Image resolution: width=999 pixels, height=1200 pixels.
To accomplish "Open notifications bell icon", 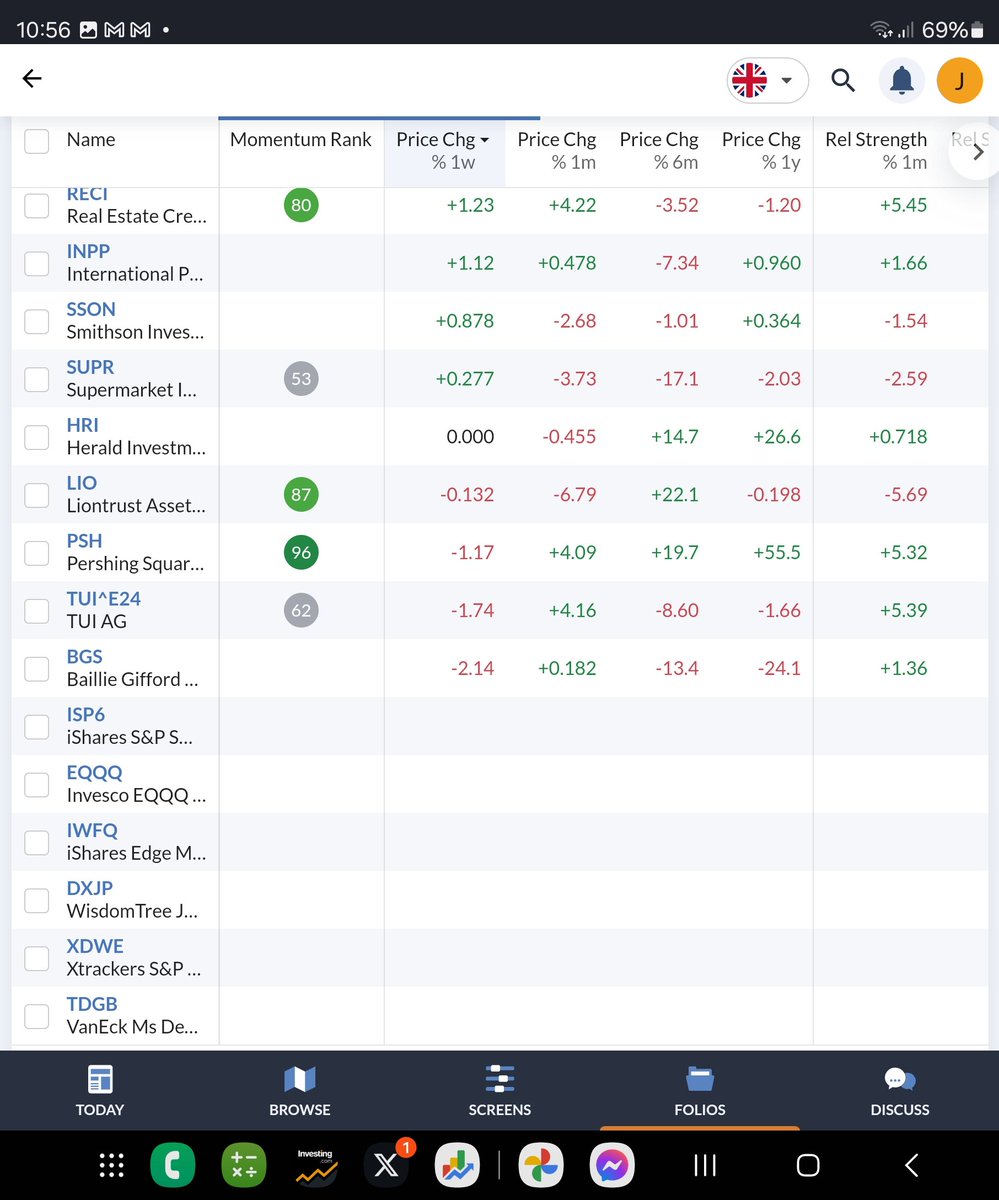I will click(x=902, y=81).
